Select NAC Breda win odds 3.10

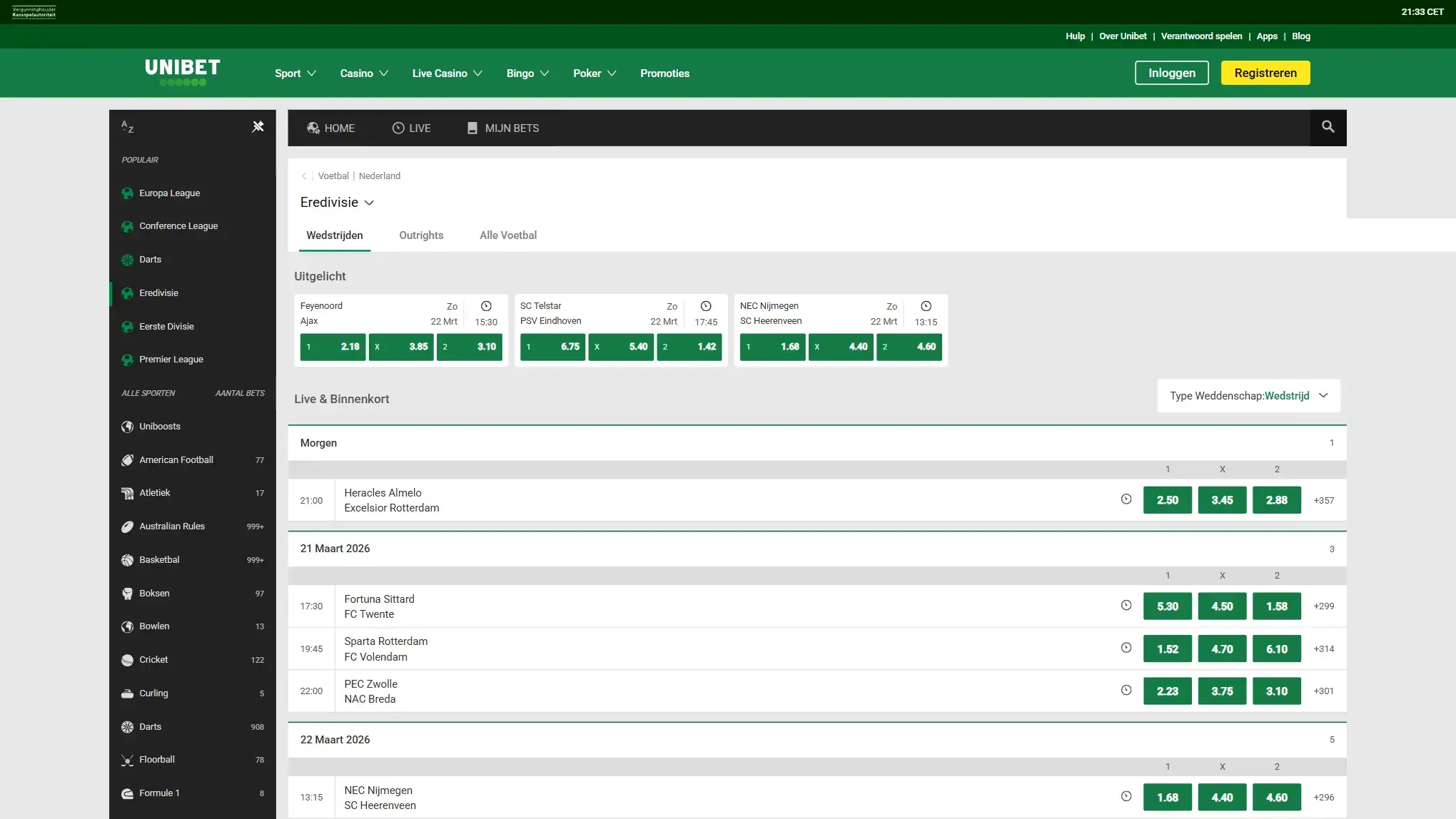coord(1276,691)
